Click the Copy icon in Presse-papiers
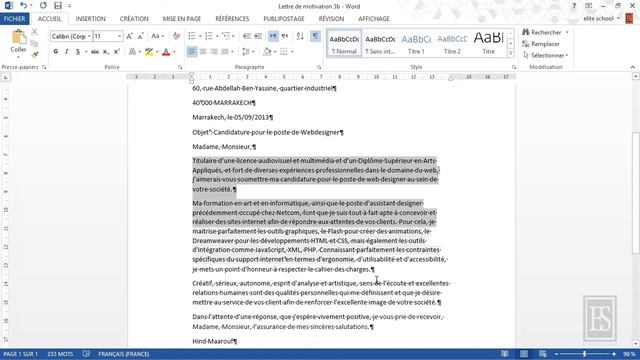 (35, 43)
